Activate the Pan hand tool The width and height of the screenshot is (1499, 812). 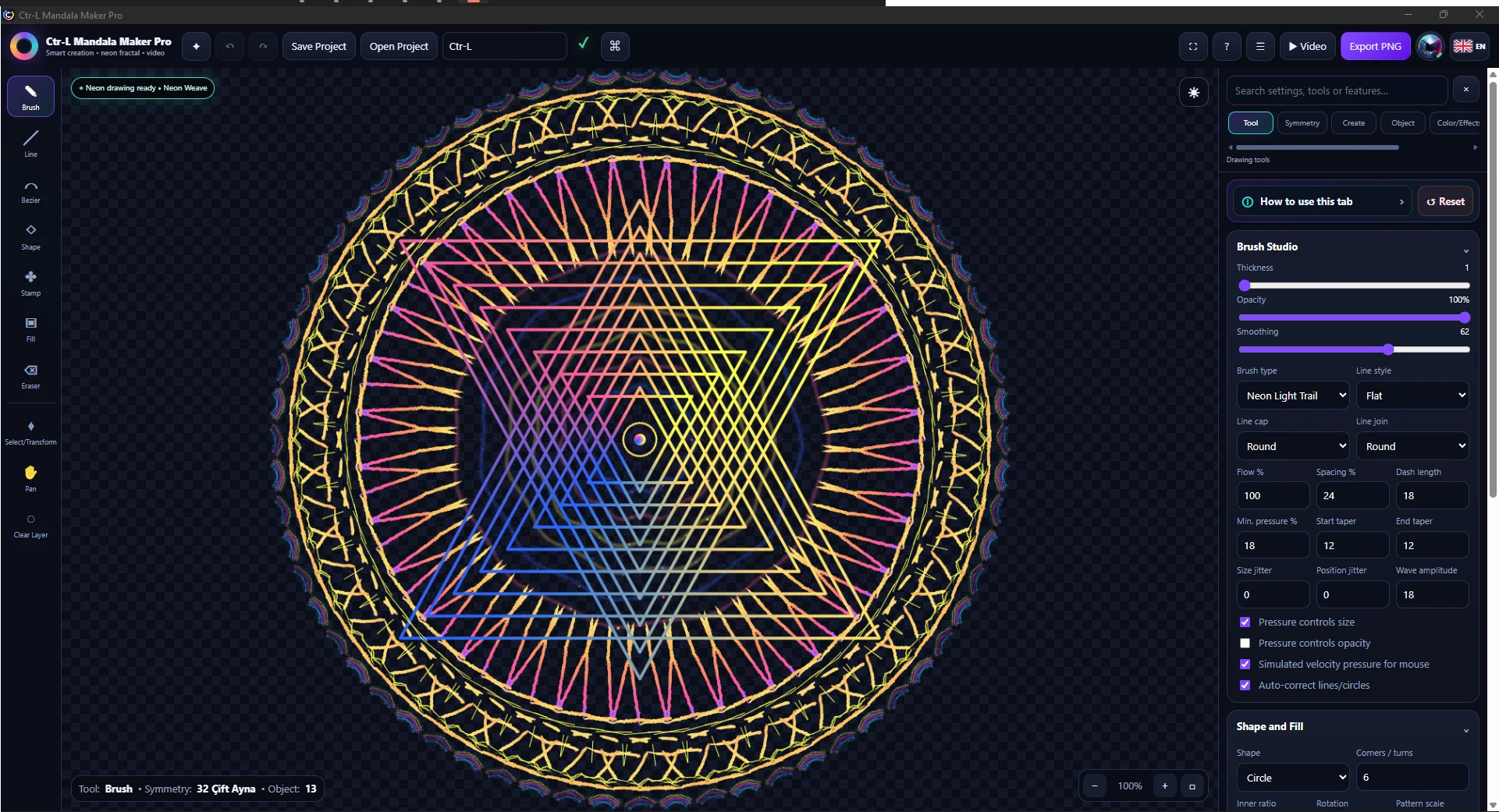(30, 478)
